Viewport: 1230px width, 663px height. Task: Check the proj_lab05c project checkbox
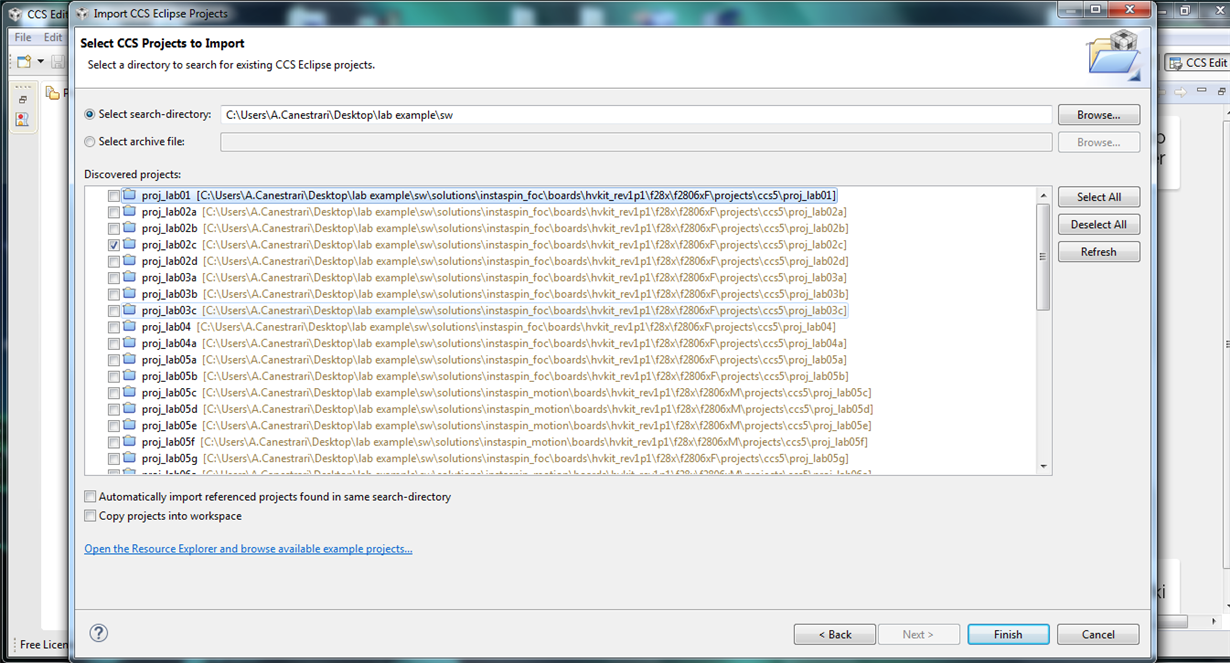click(114, 393)
